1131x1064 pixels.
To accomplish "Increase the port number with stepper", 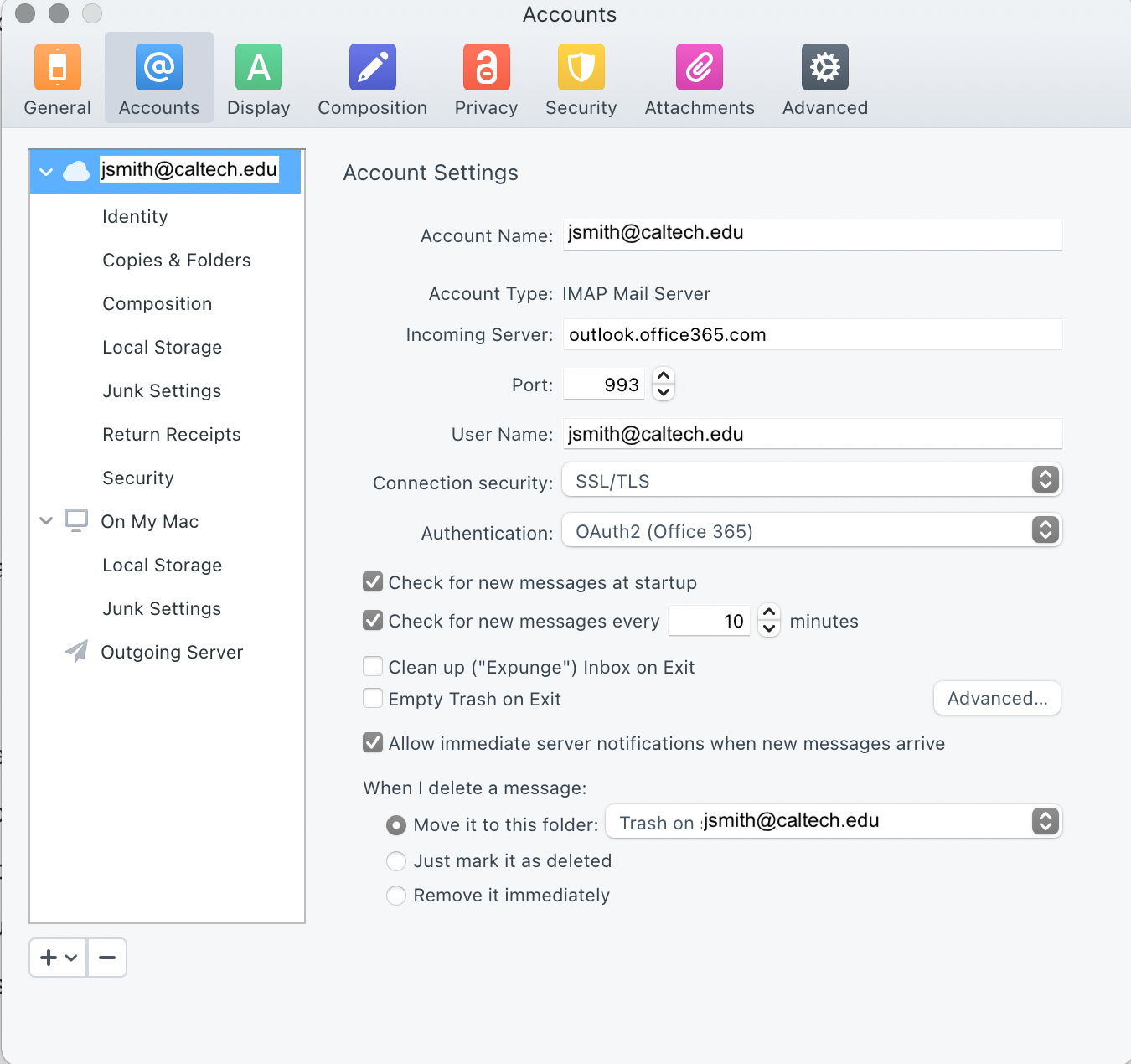I will point(664,376).
